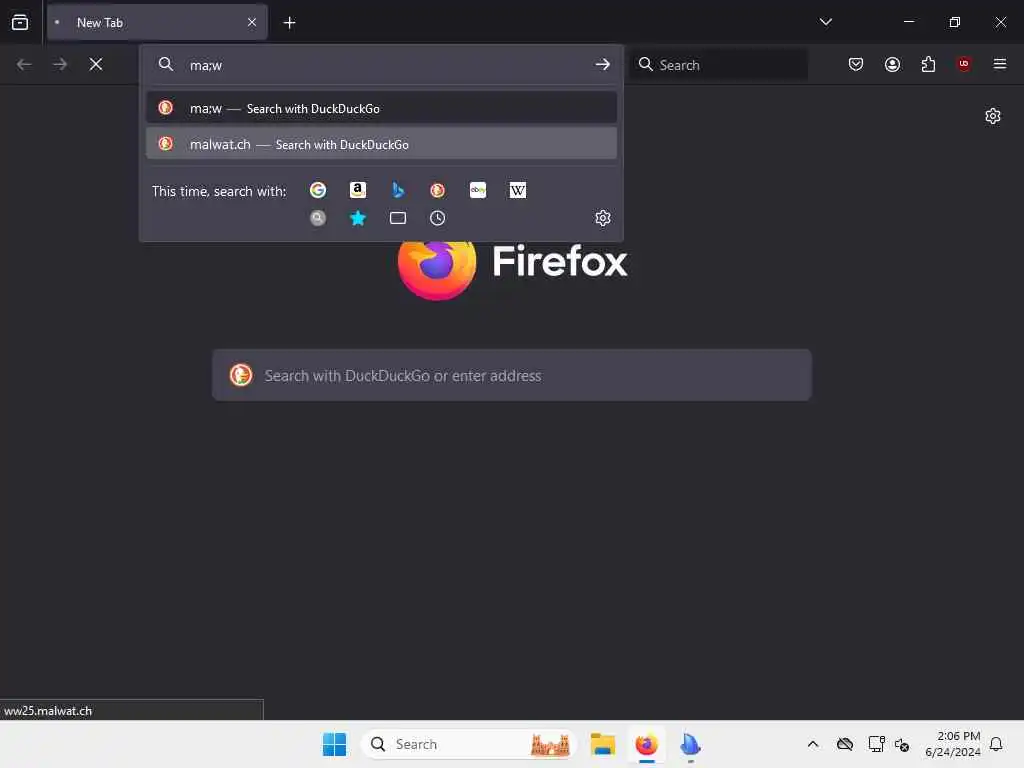1024x768 pixels.
Task: Search this time with eBay
Action: pos(478,190)
